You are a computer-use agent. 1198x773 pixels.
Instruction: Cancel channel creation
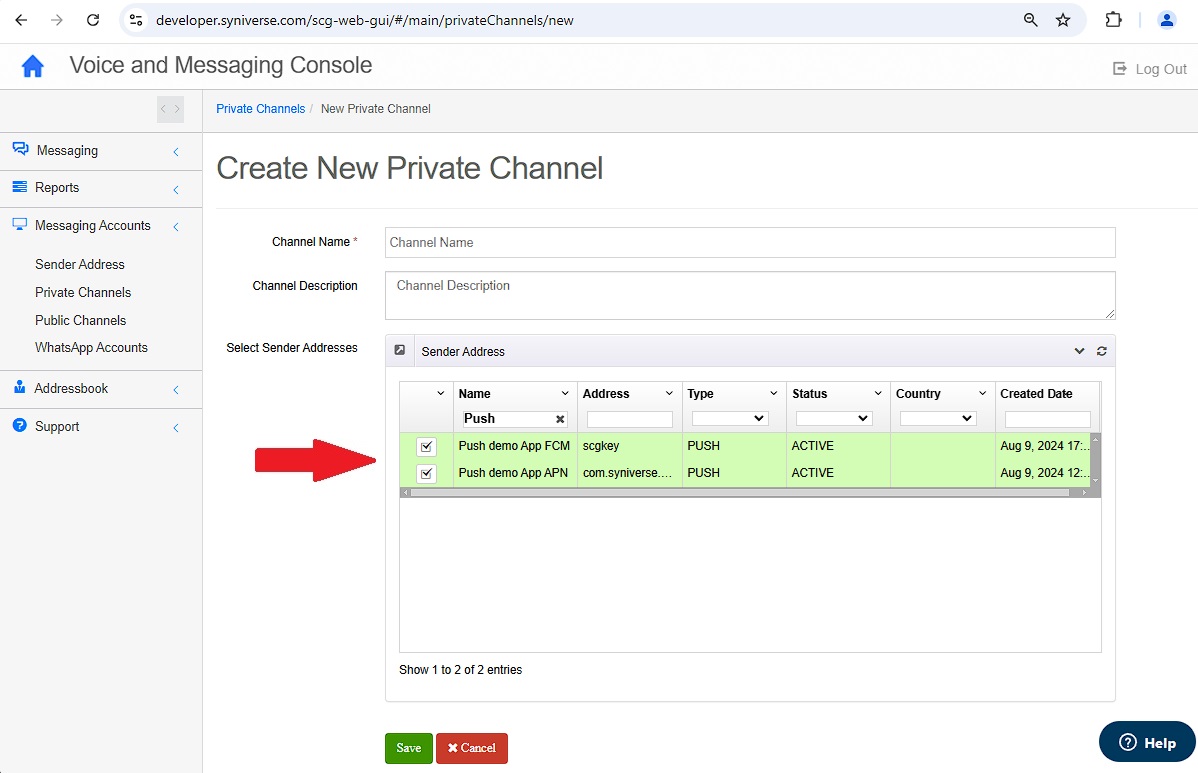pyautogui.click(x=471, y=749)
